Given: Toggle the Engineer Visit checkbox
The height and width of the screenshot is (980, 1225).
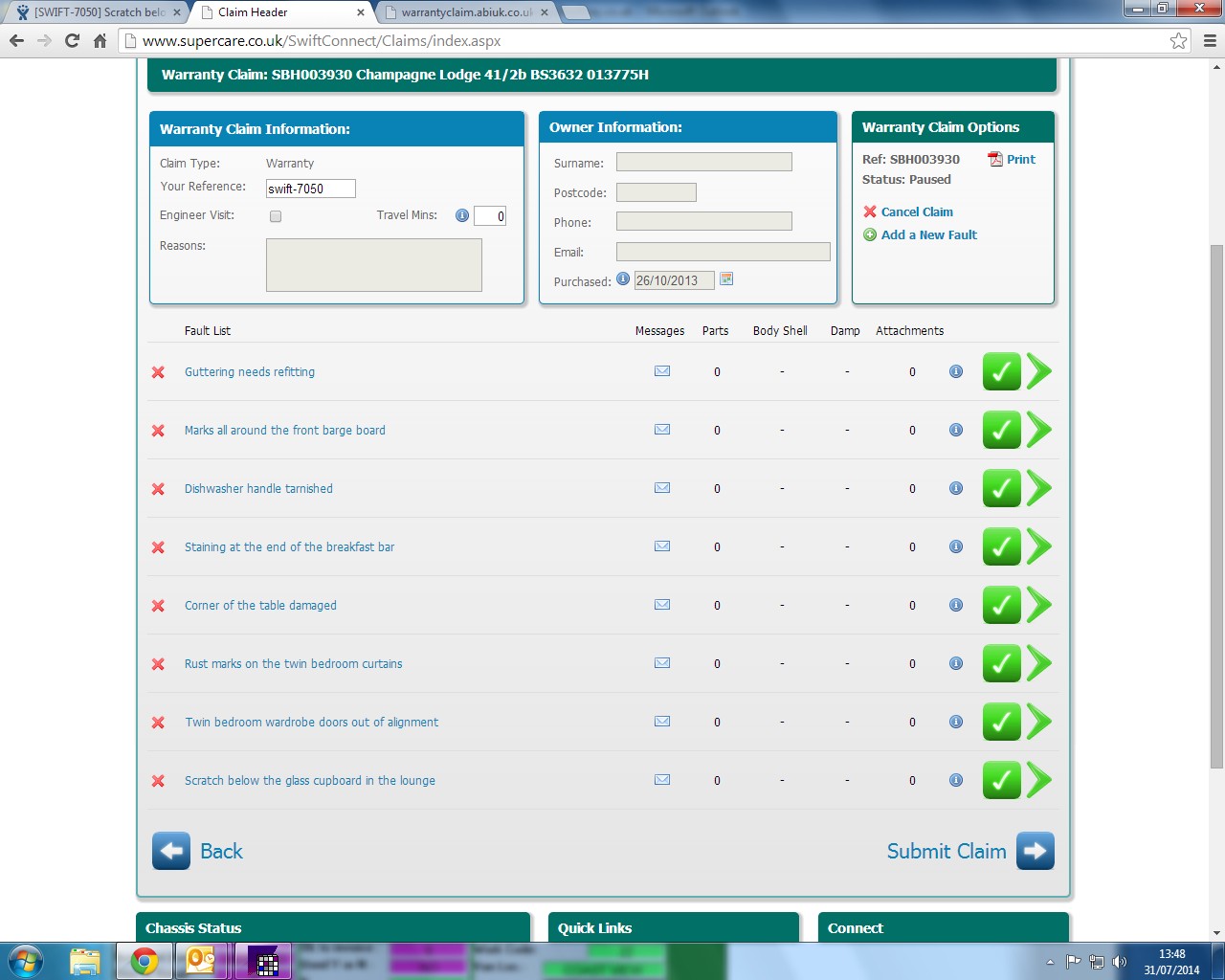Looking at the screenshot, I should [x=276, y=216].
